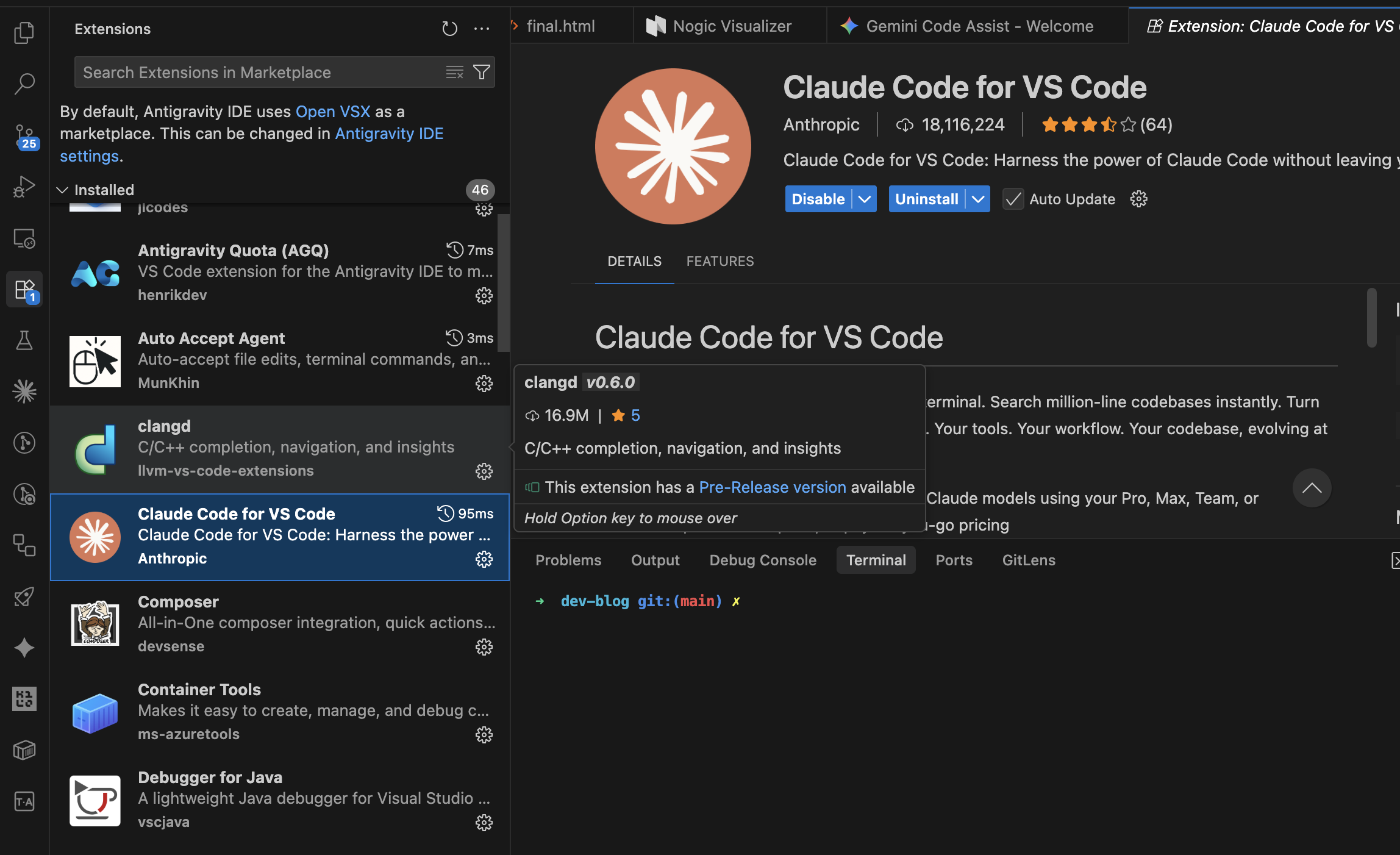Open the Disable button dropdown arrow
The image size is (1400, 855).
click(865, 199)
